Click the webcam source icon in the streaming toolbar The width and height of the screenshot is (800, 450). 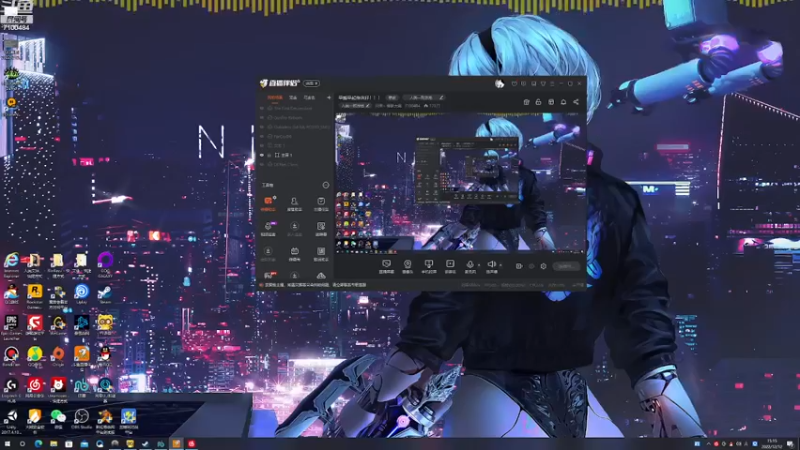pyautogui.click(x=407, y=264)
